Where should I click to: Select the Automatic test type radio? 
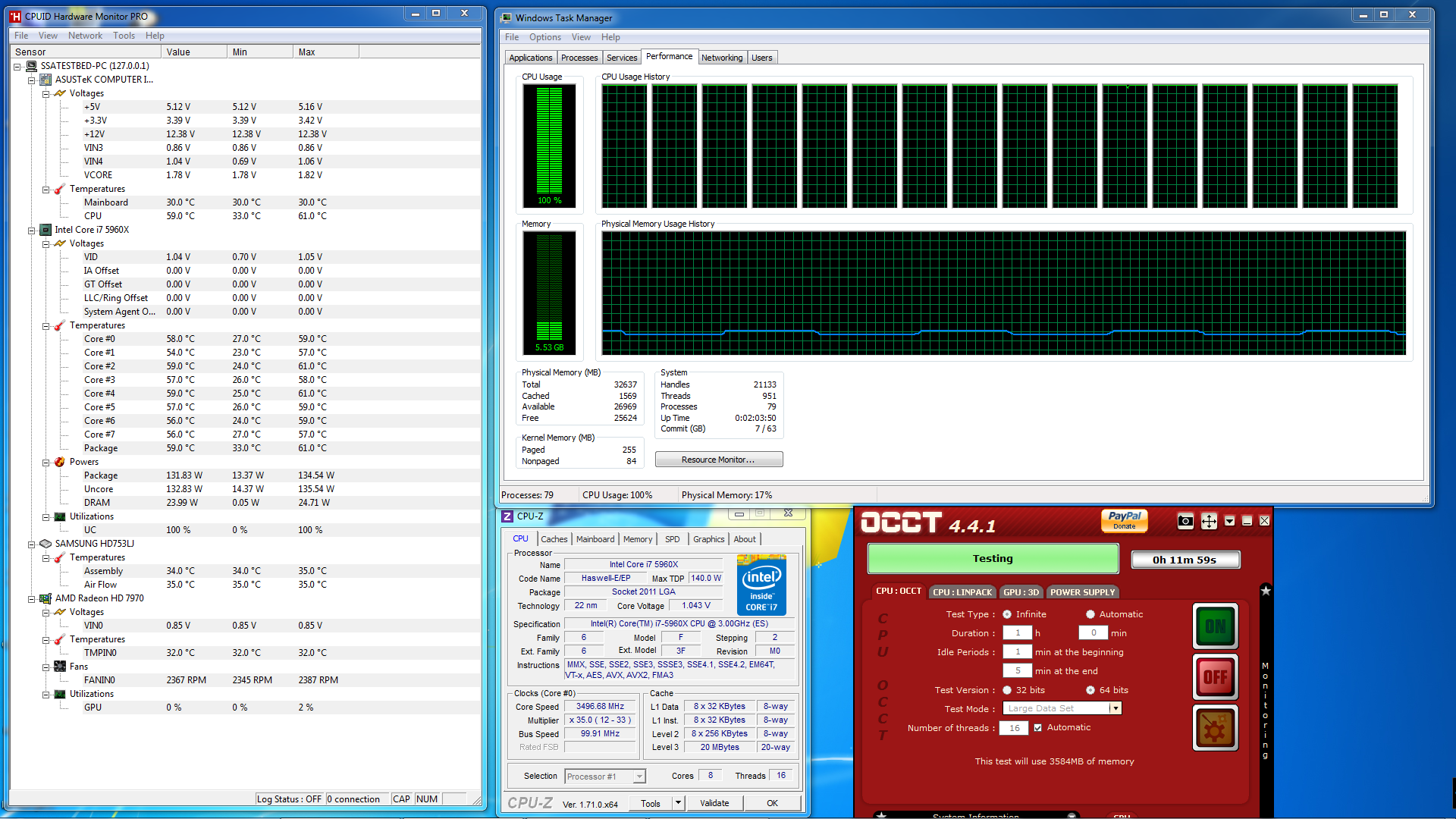[x=1090, y=614]
